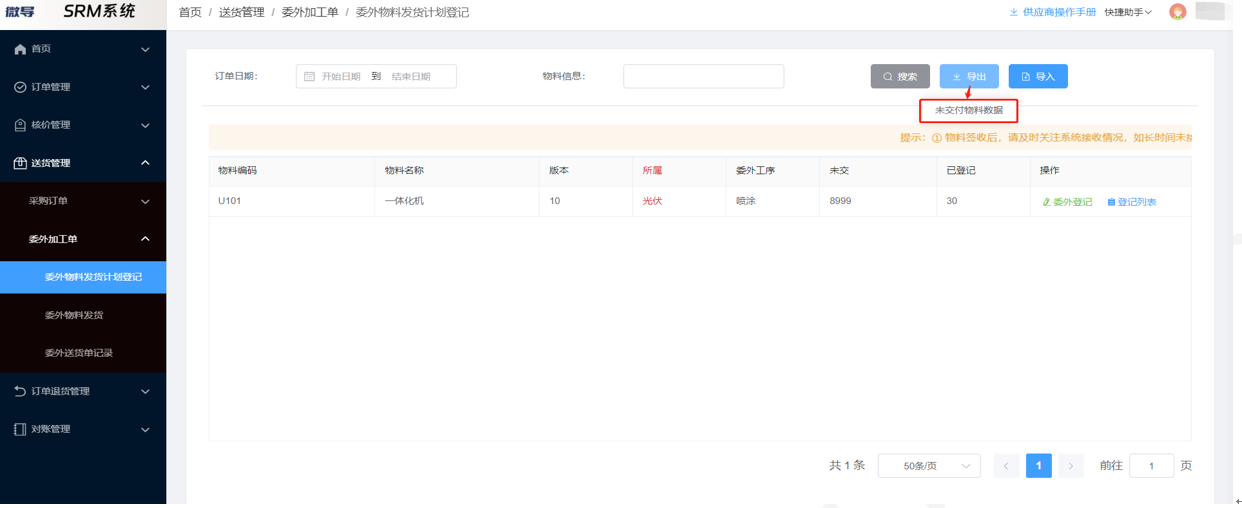Click the 对账管理 sidebar icon
1242x508 pixels.
20,429
